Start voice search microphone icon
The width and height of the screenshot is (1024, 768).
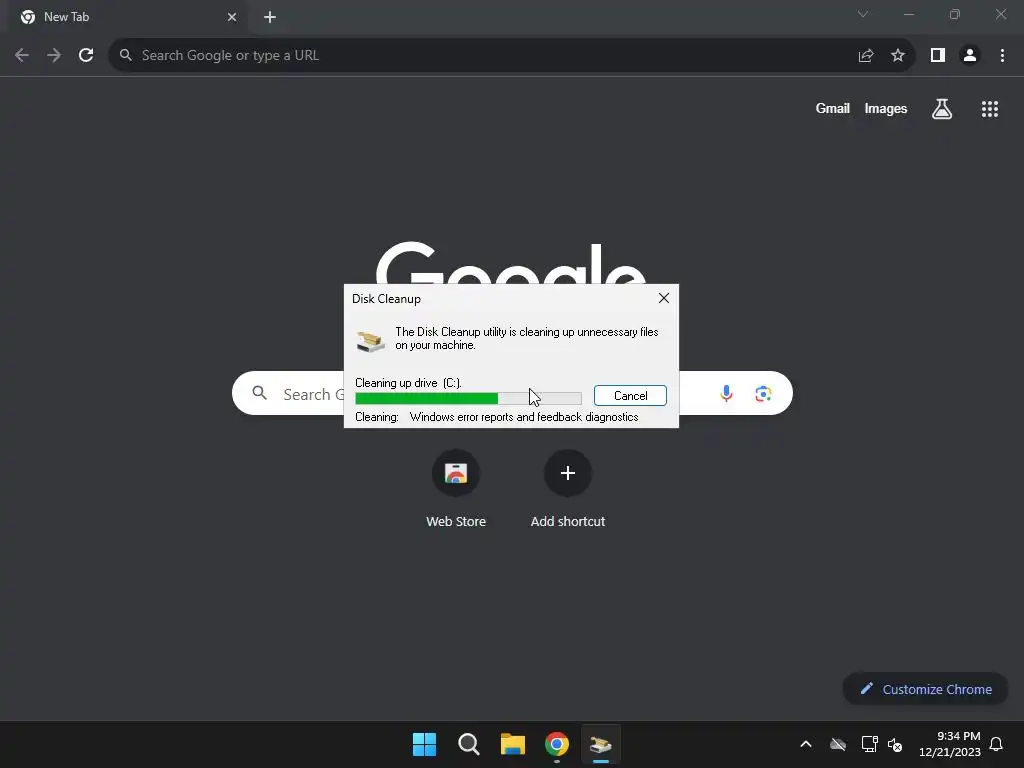[x=726, y=394]
